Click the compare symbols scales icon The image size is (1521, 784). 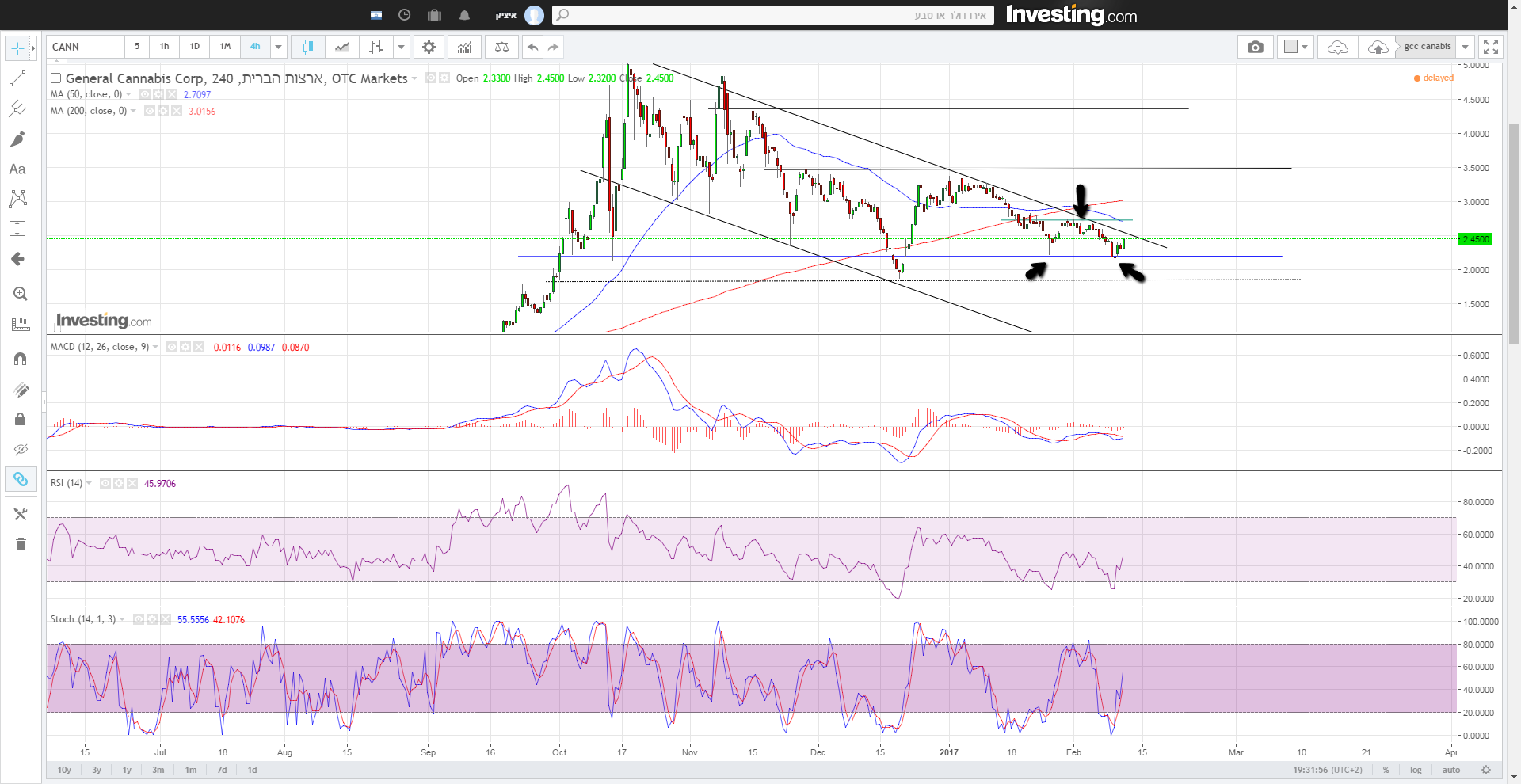click(501, 47)
